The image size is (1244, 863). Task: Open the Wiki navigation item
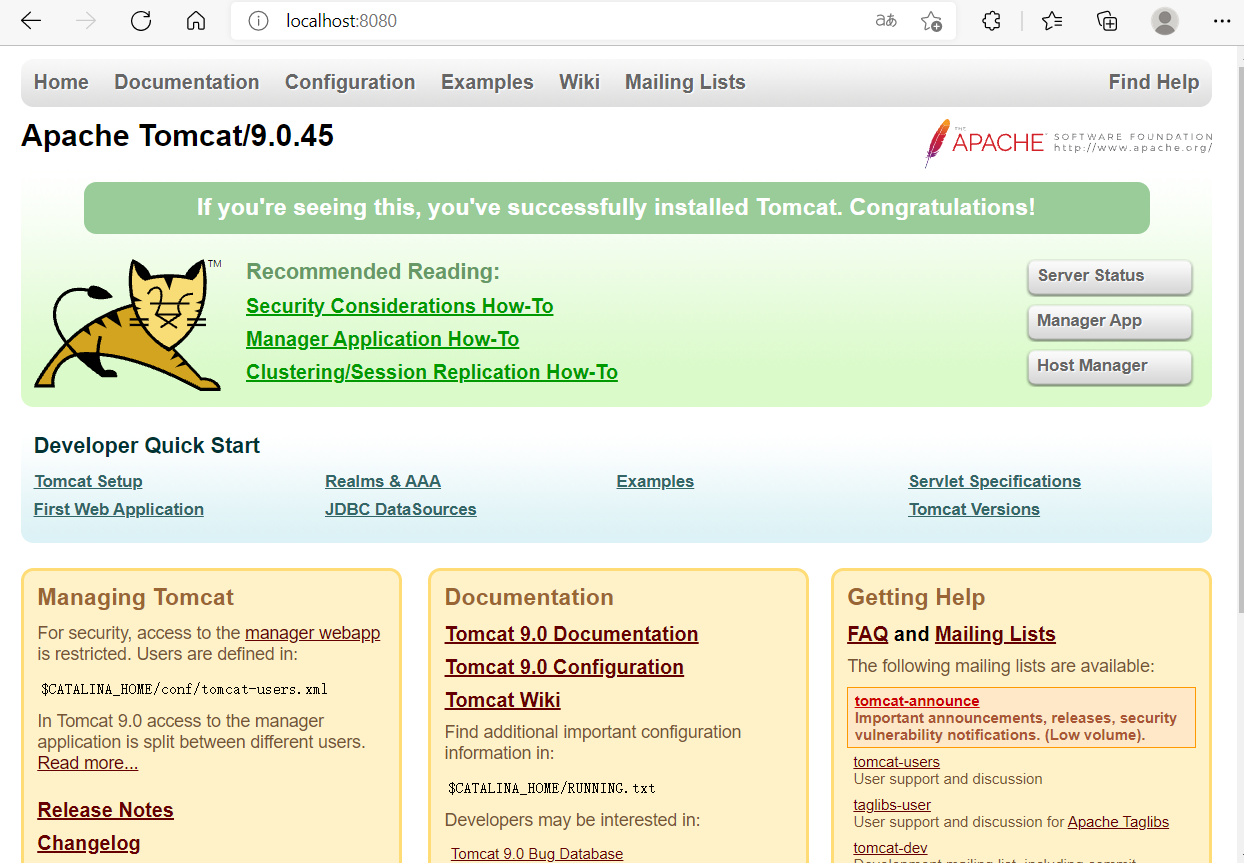(x=579, y=83)
